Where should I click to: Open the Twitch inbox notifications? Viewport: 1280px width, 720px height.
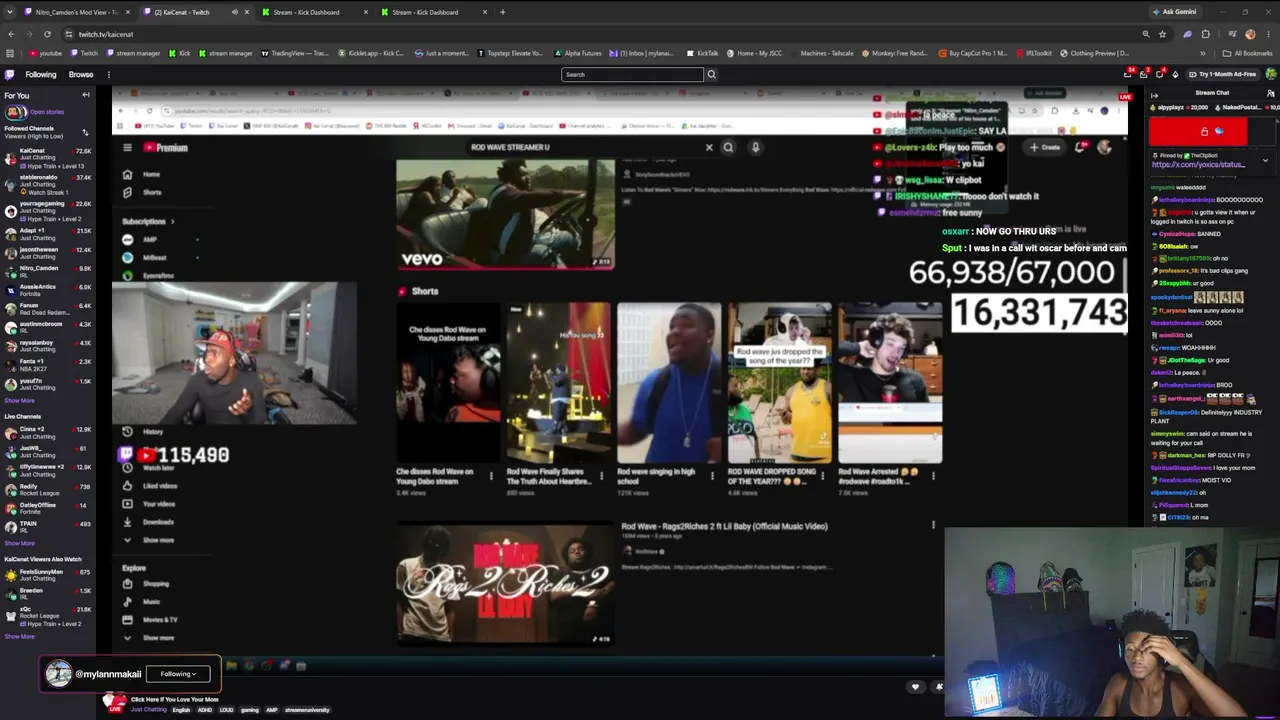point(1144,74)
